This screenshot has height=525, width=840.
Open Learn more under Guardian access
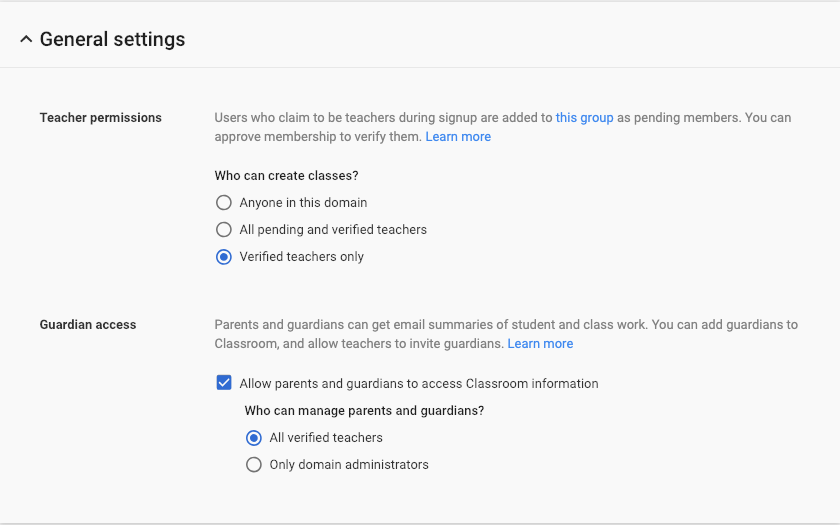540,344
